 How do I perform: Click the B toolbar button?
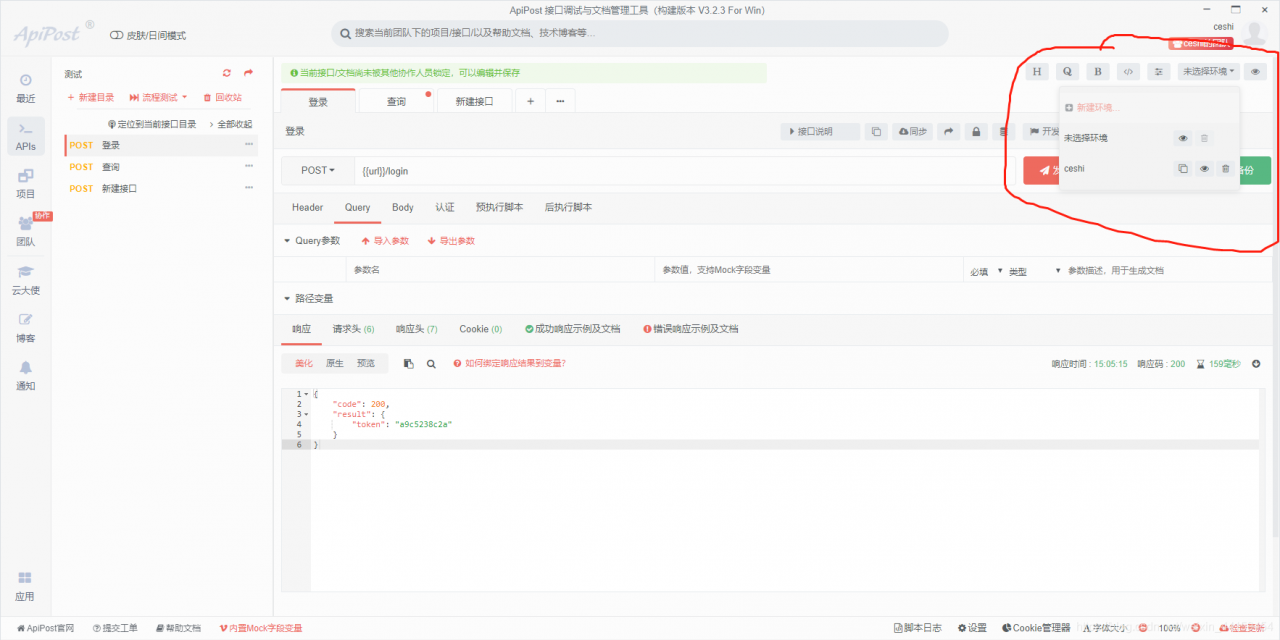1098,72
